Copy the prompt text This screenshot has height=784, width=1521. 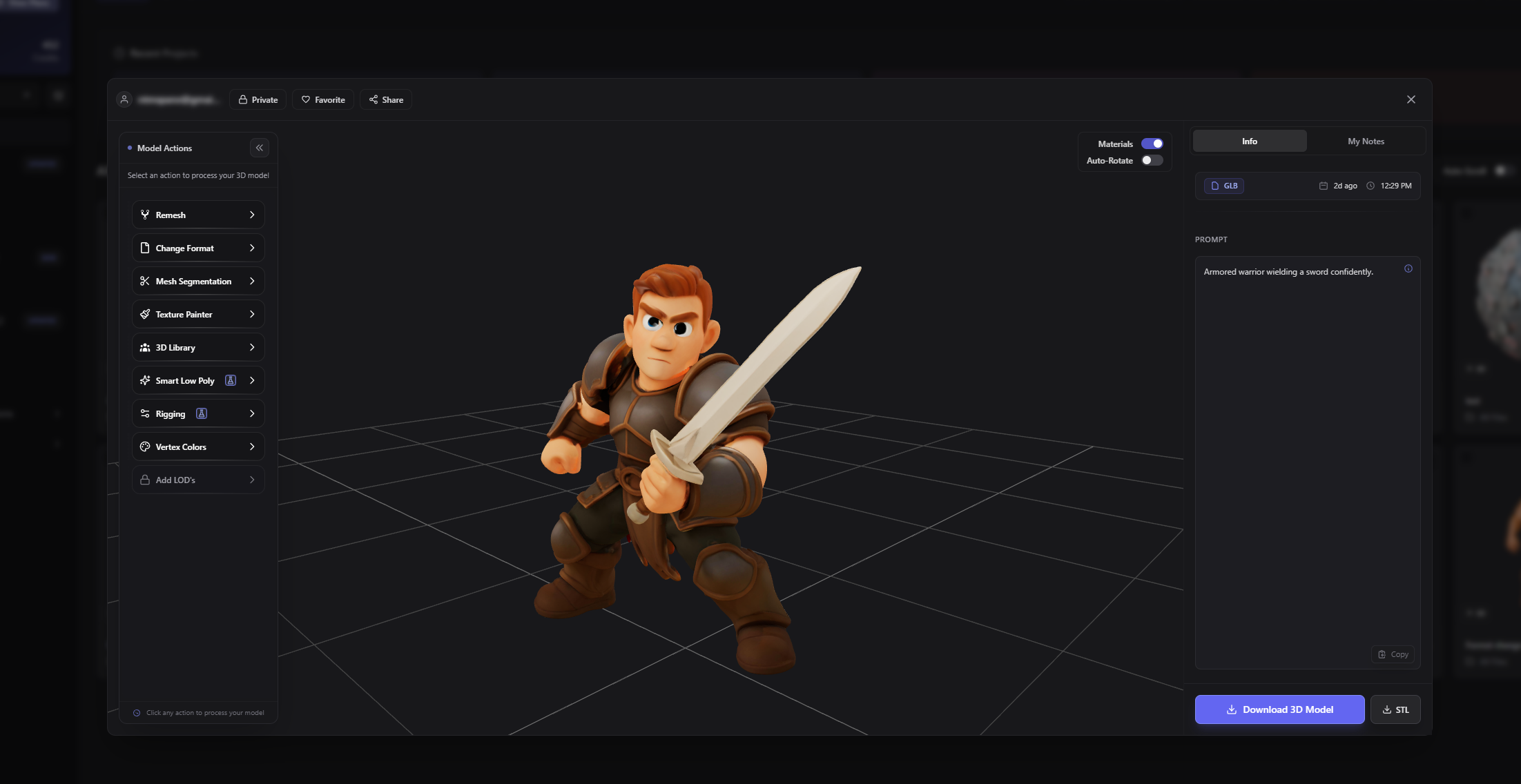coord(1393,654)
